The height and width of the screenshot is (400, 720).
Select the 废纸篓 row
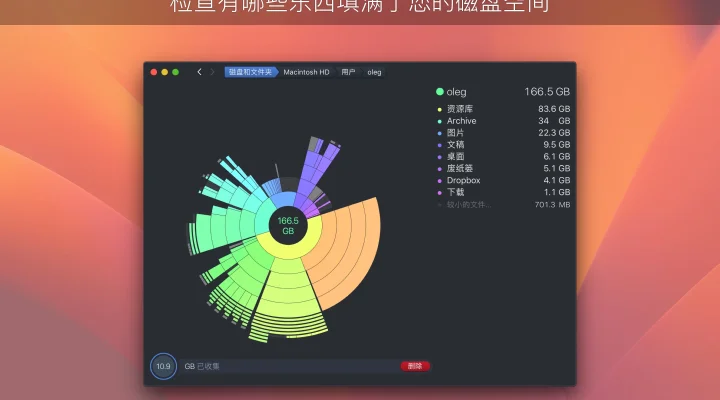coord(503,169)
